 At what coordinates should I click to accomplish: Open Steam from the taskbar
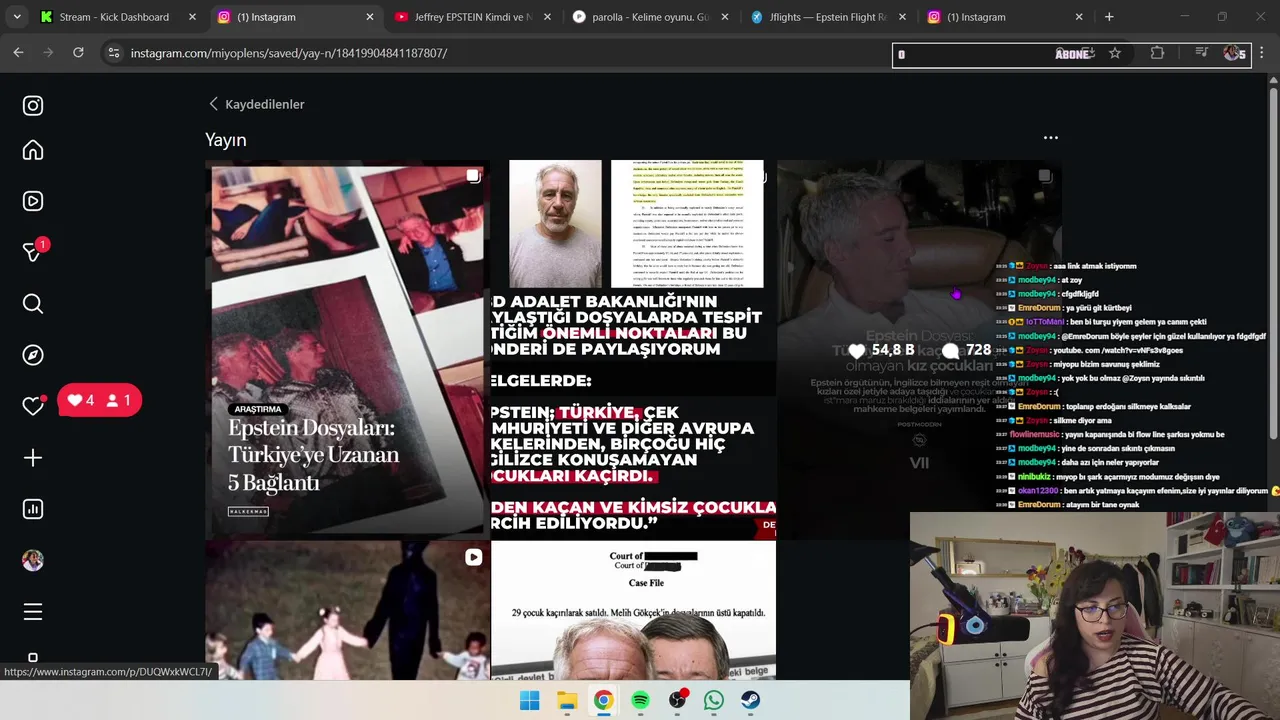click(750, 700)
